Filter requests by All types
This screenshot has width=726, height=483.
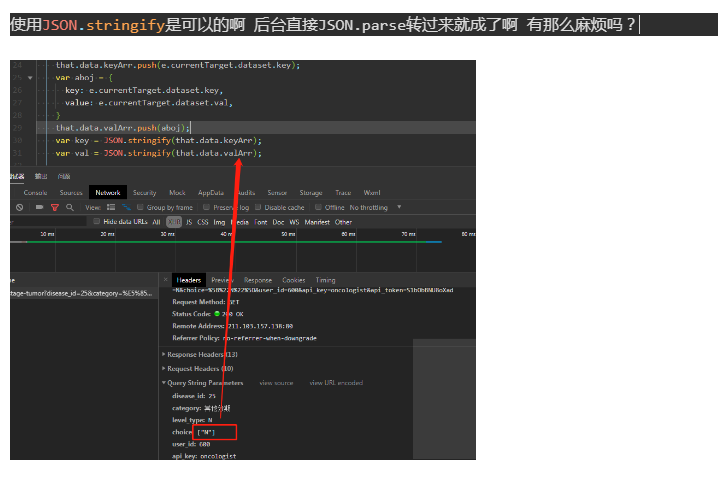click(x=156, y=222)
